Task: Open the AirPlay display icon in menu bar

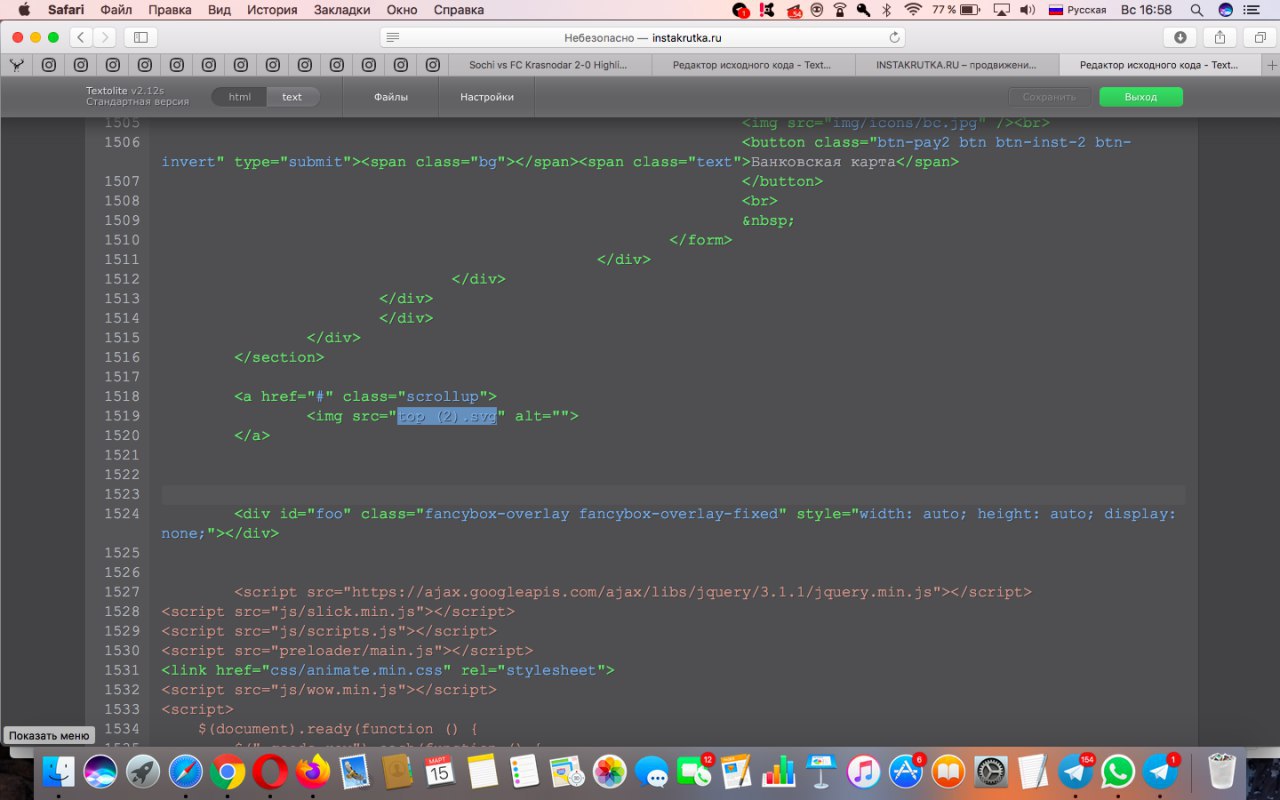Action: tap(1001, 10)
